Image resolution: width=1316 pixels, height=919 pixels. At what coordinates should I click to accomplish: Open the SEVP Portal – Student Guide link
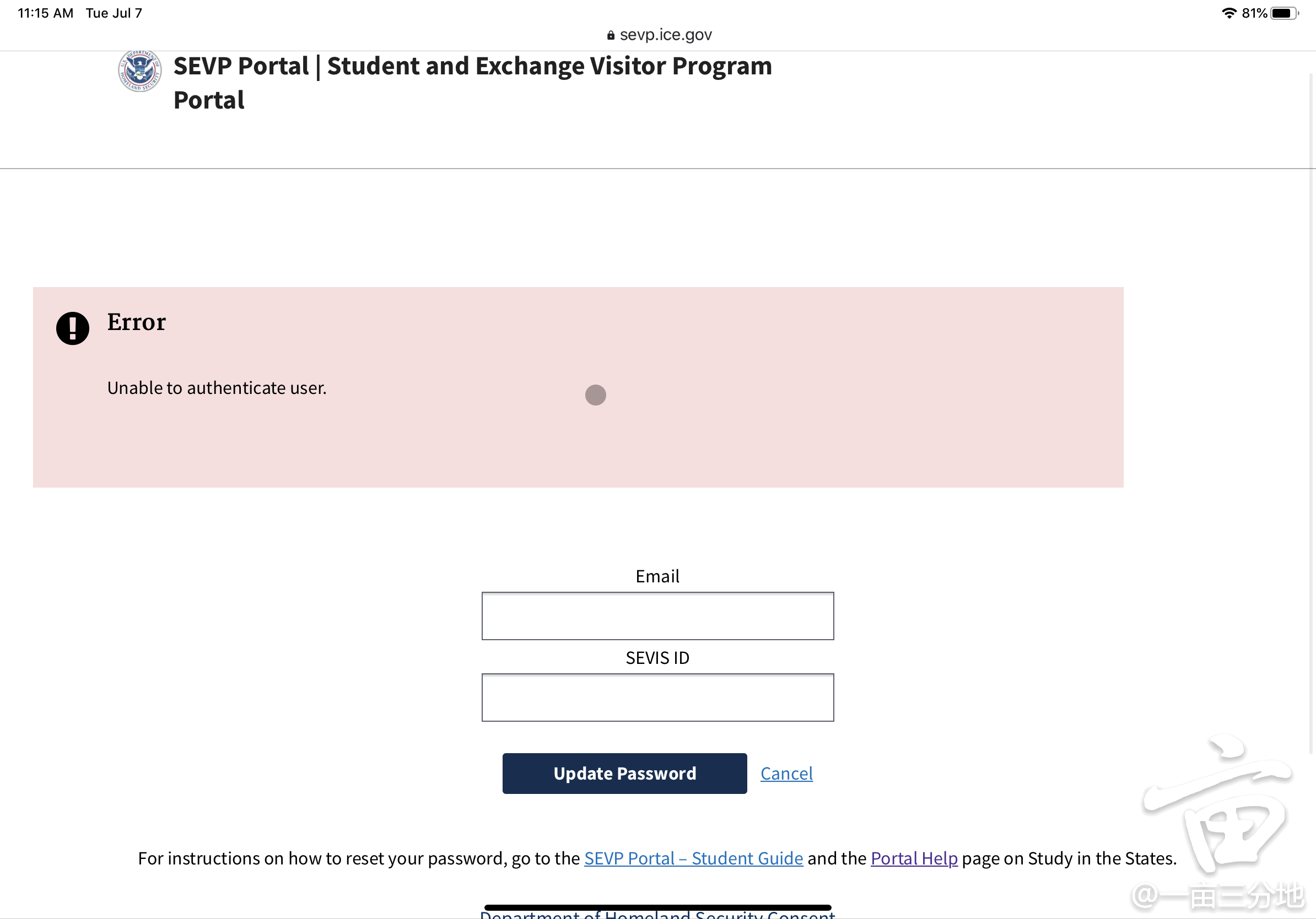coord(693,858)
